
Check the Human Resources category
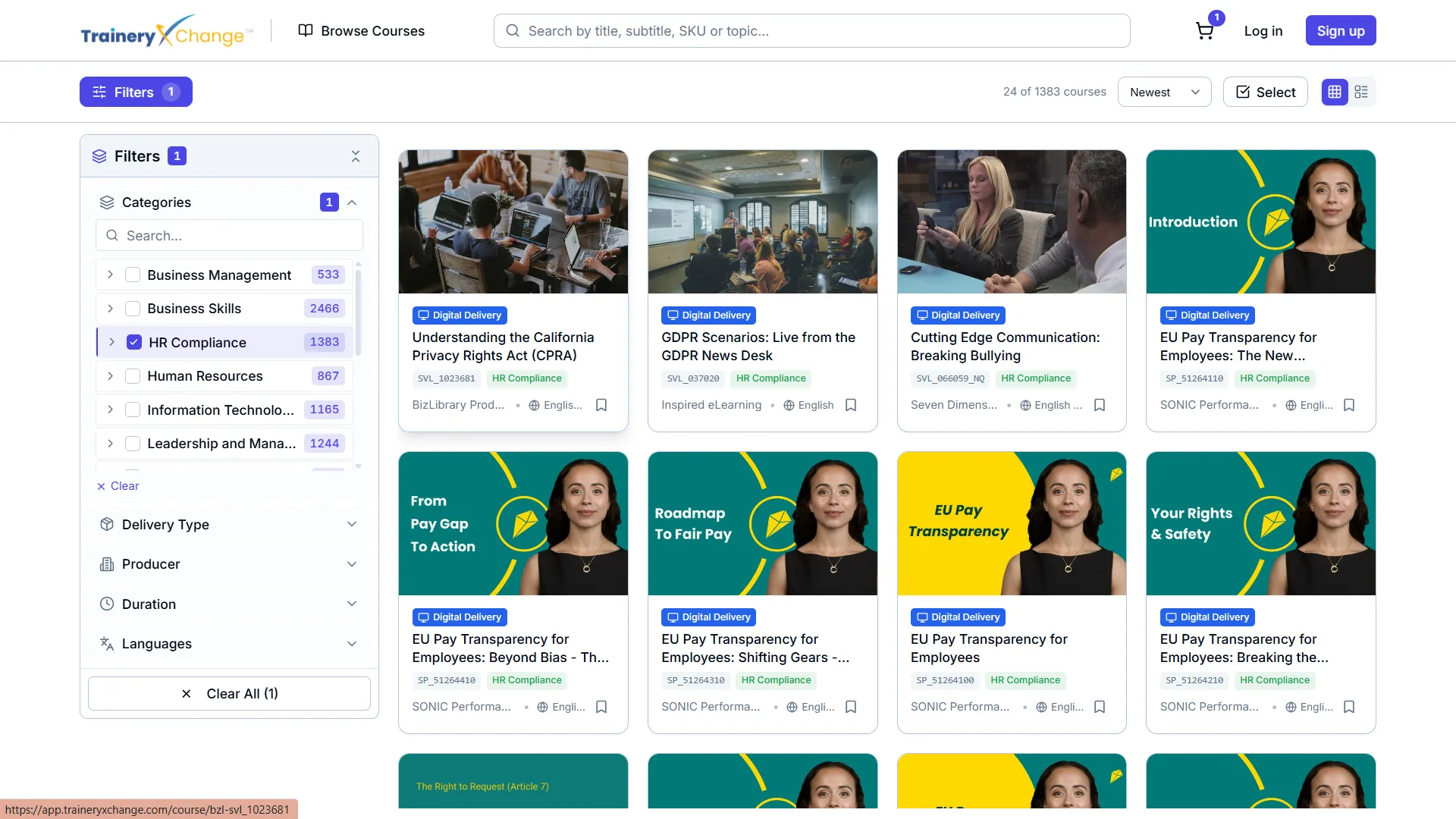[133, 376]
